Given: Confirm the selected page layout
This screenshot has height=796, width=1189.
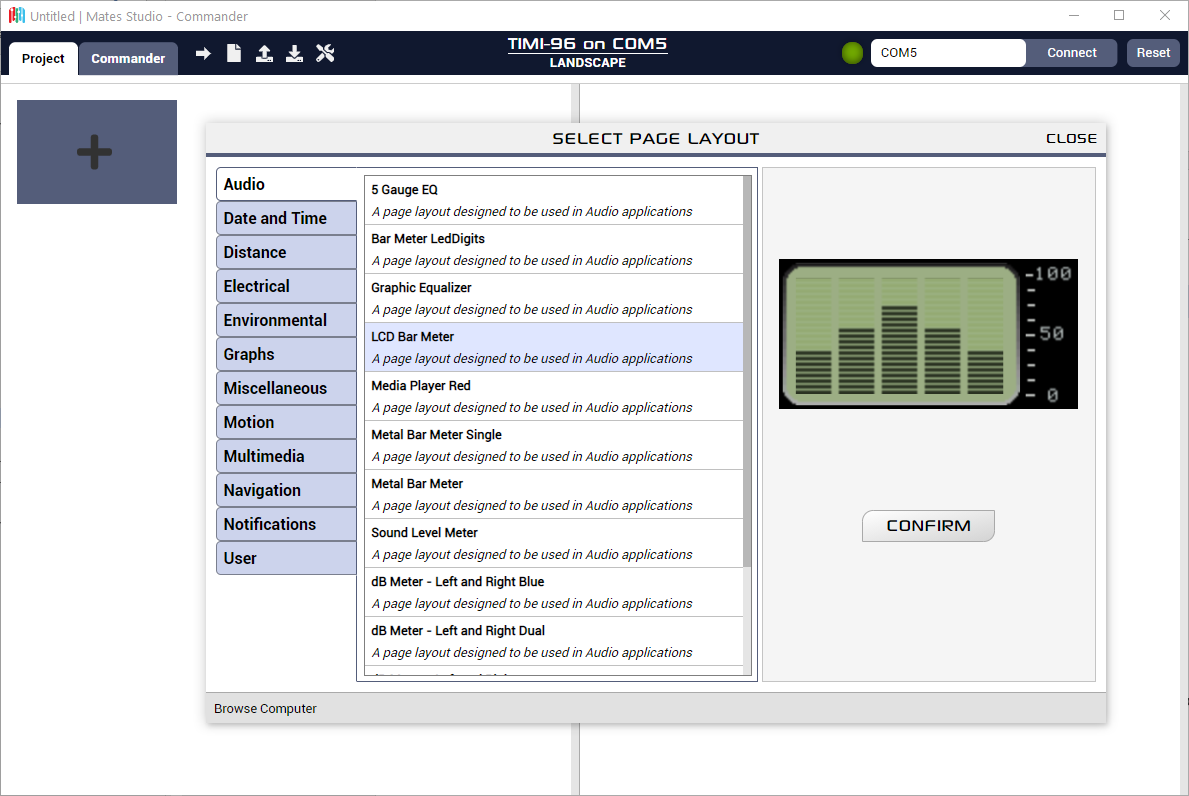Looking at the screenshot, I should tap(928, 526).
